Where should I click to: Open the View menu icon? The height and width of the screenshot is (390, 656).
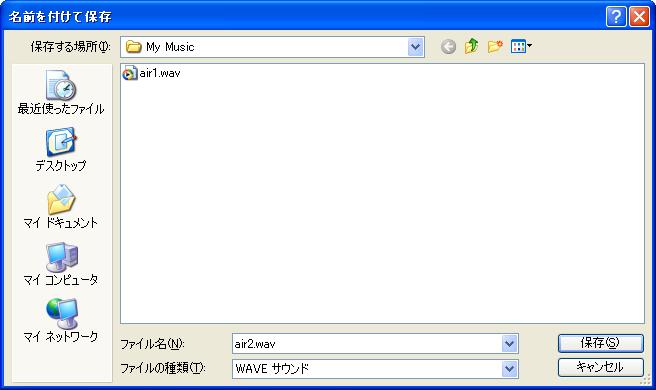(521, 46)
